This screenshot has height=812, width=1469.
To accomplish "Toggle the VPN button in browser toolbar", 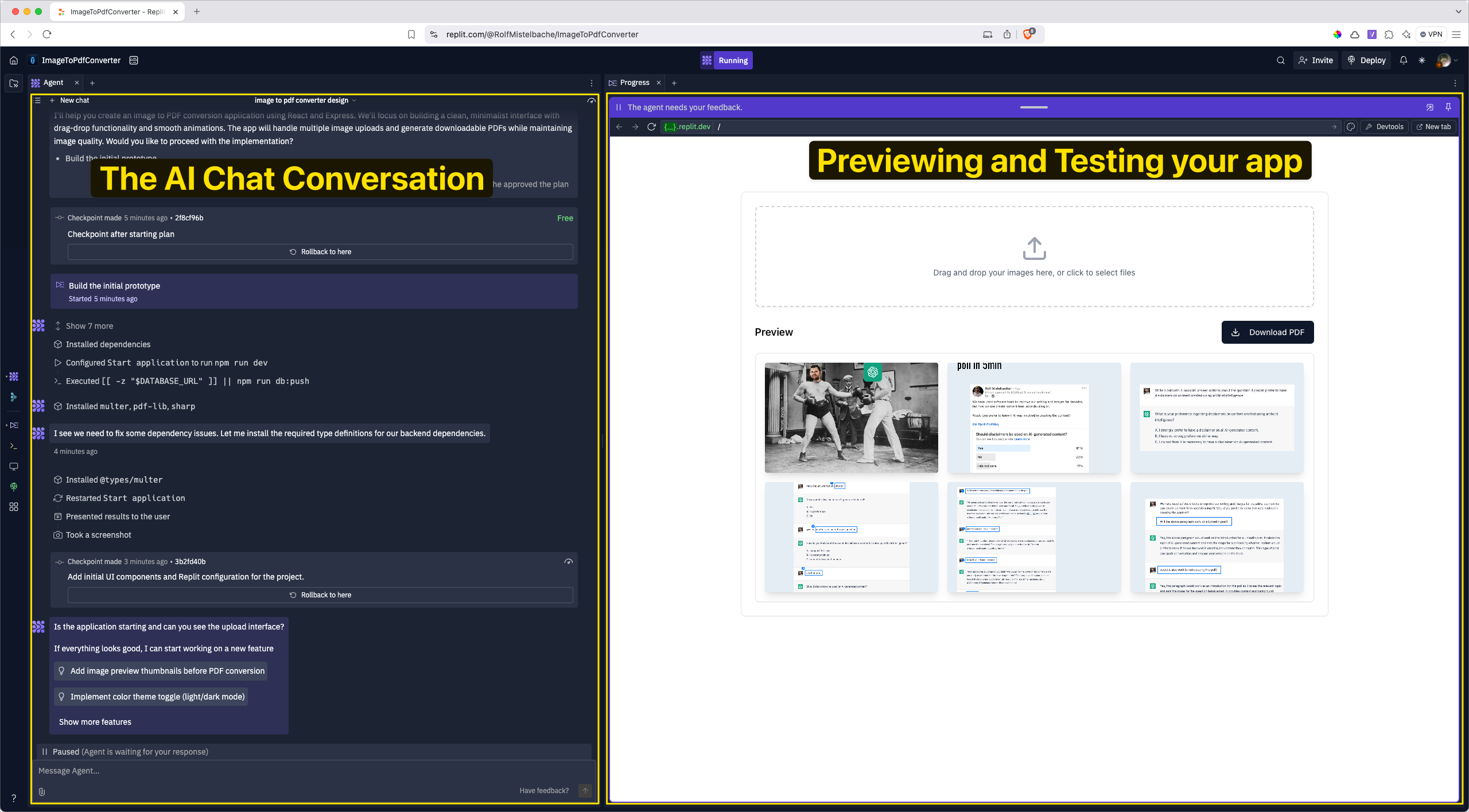I will (1431, 34).
